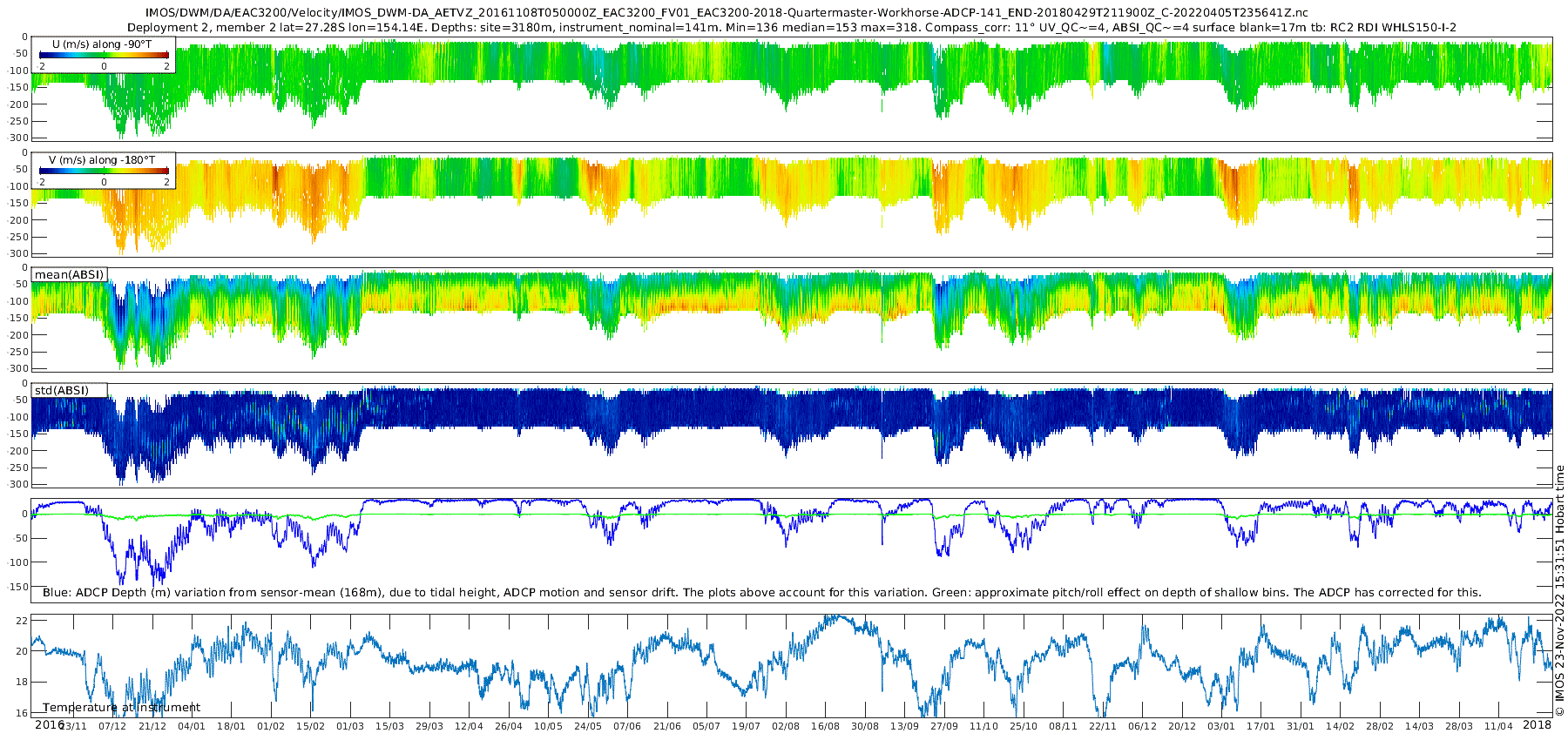Click the '28/03' date tick label
Image resolution: width=1568 pixels, height=740 pixels.
click(1459, 726)
